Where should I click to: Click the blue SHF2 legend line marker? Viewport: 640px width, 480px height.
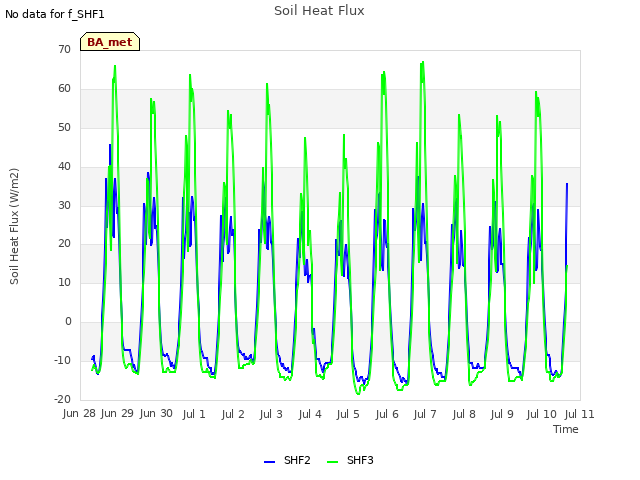269,462
